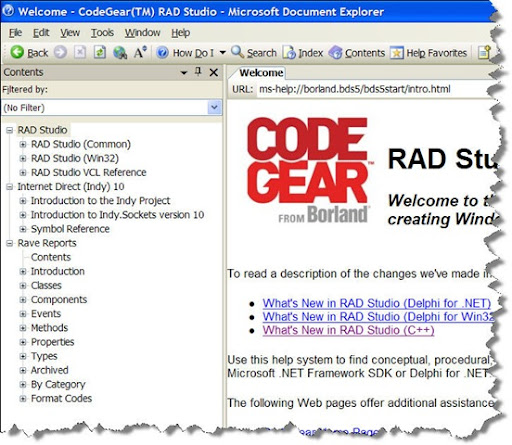Viewport: 512px width, 445px height.
Task: Open the How Do I dropdown arrow
Action: (x=222, y=52)
